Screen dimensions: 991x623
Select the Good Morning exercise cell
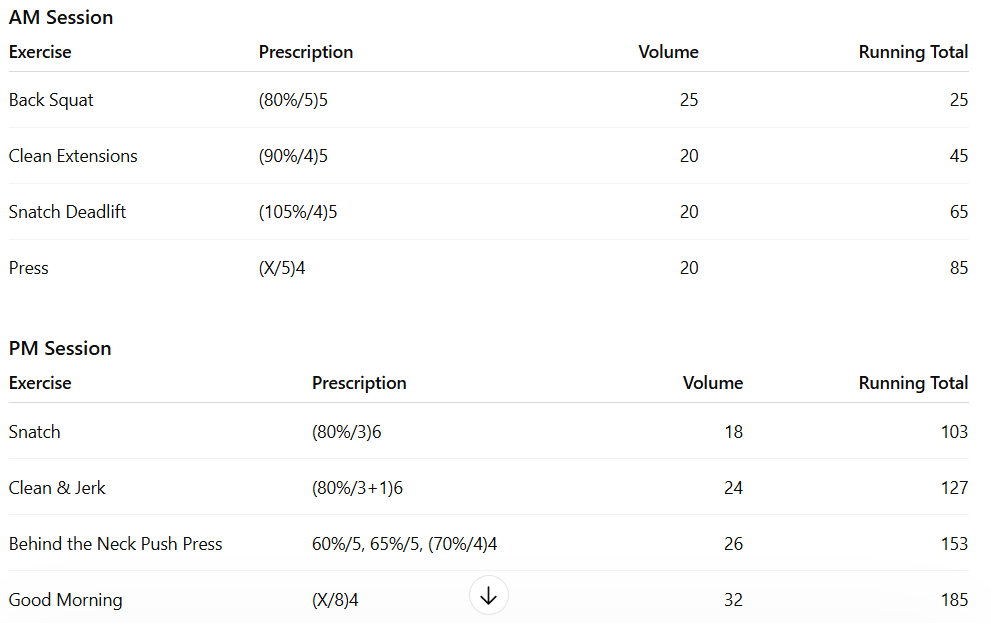tap(66, 600)
